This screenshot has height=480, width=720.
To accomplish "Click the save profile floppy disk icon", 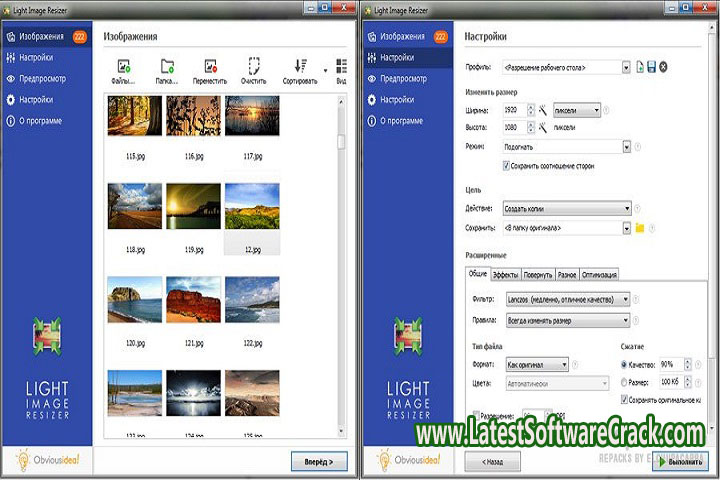I will 651,67.
